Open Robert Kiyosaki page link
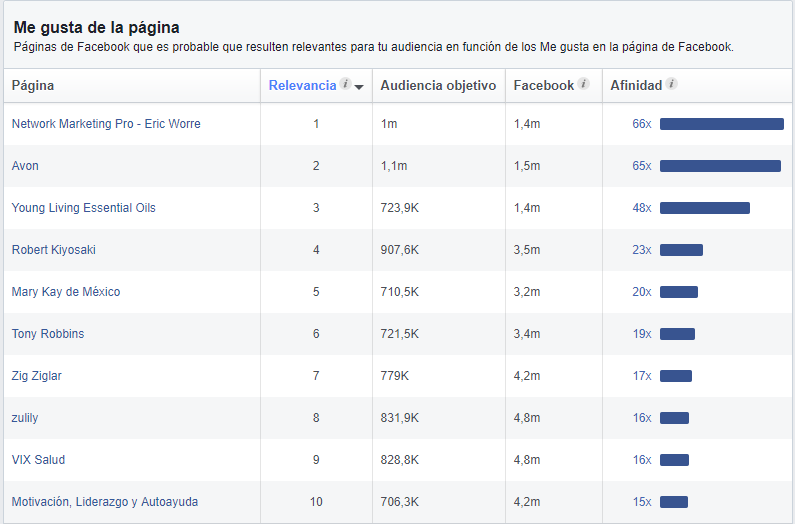Screen dimensions: 795x524 pyautogui.click(x=54, y=250)
